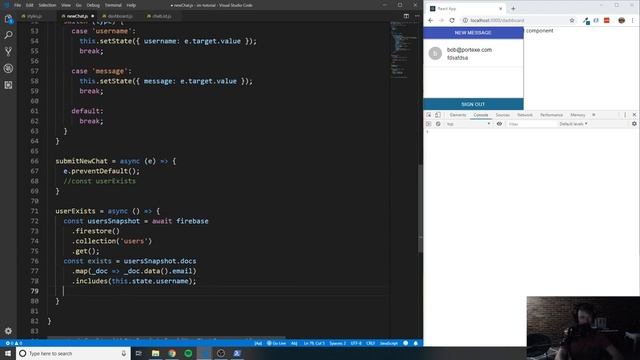Screen dimensions: 640x360
Task: Switch to the styles.js editor tab
Action: pos(33,16)
